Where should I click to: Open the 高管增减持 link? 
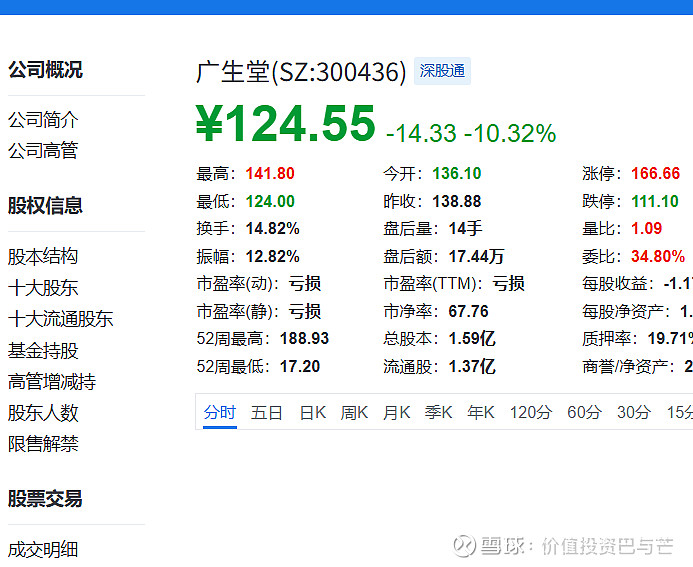pyautogui.click(x=52, y=382)
